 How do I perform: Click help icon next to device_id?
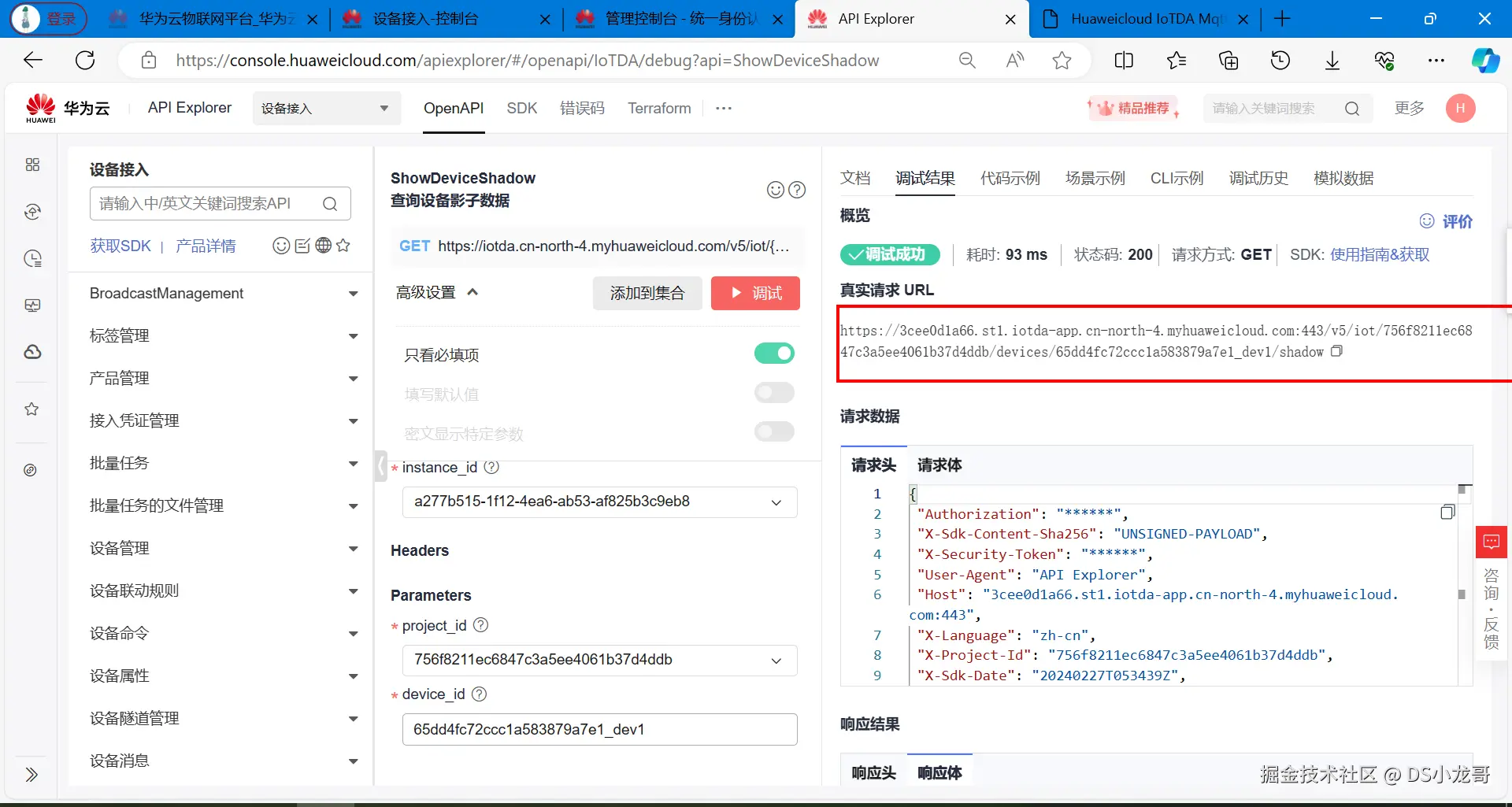[479, 694]
